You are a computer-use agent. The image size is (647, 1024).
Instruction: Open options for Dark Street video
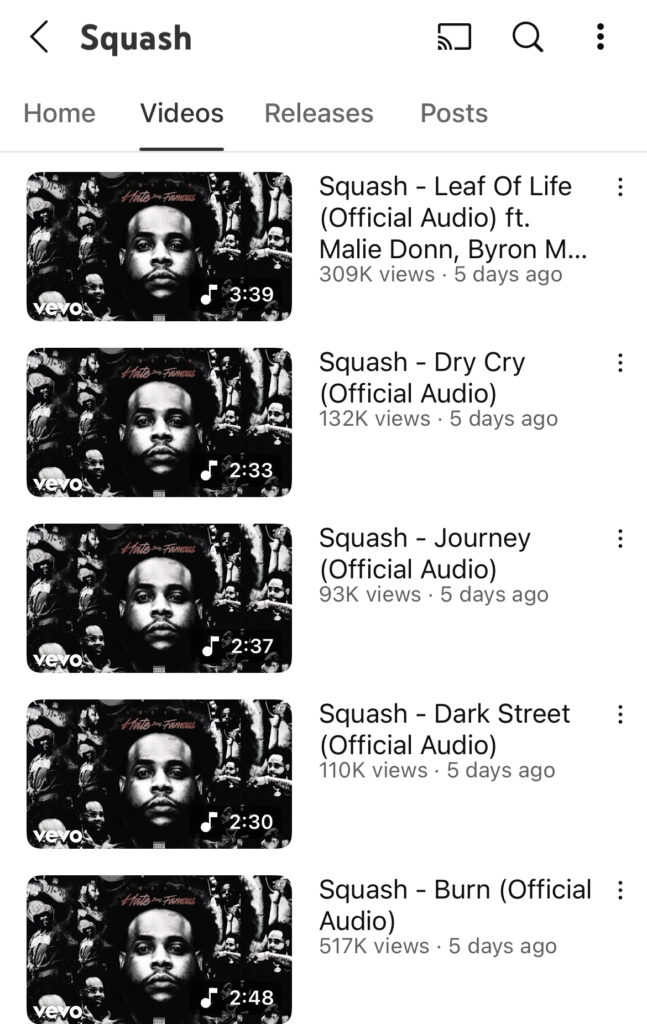point(620,714)
